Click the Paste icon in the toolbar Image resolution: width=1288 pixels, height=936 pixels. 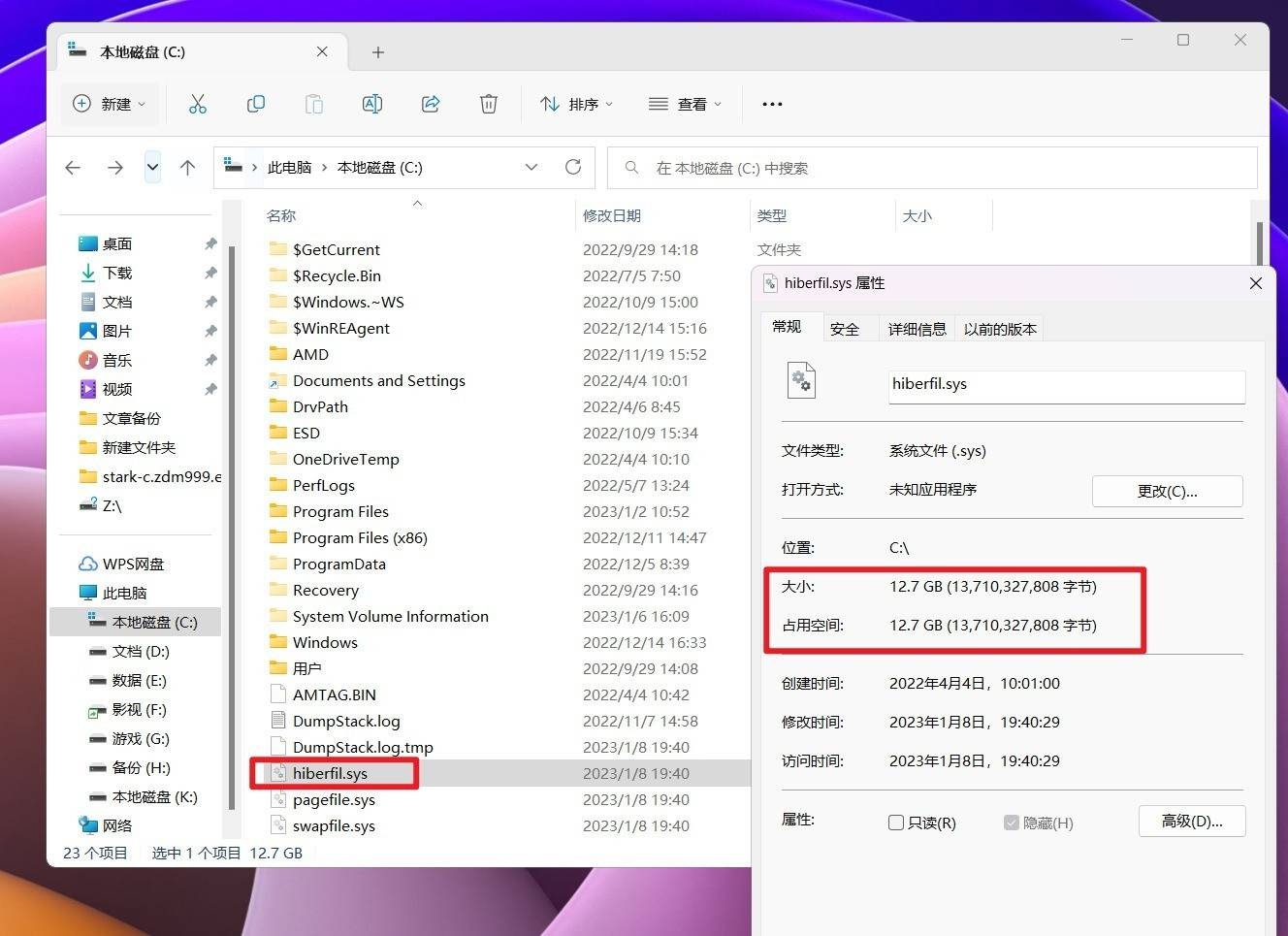(314, 104)
